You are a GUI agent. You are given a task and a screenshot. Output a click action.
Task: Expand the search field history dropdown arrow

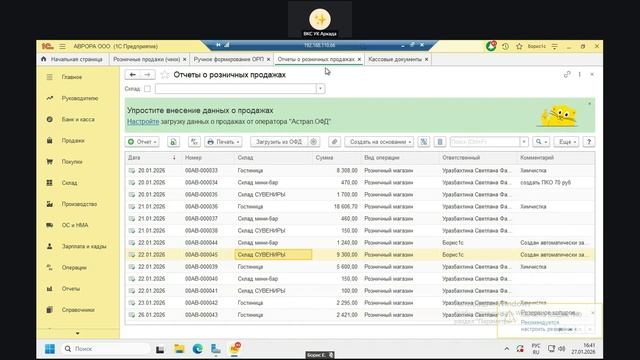click(x=524, y=142)
